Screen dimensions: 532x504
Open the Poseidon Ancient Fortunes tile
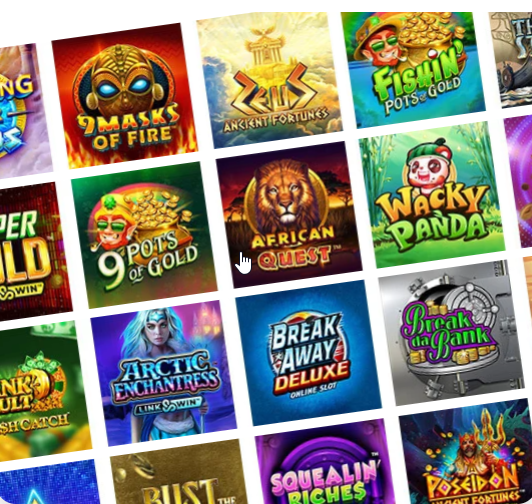tap(467, 451)
